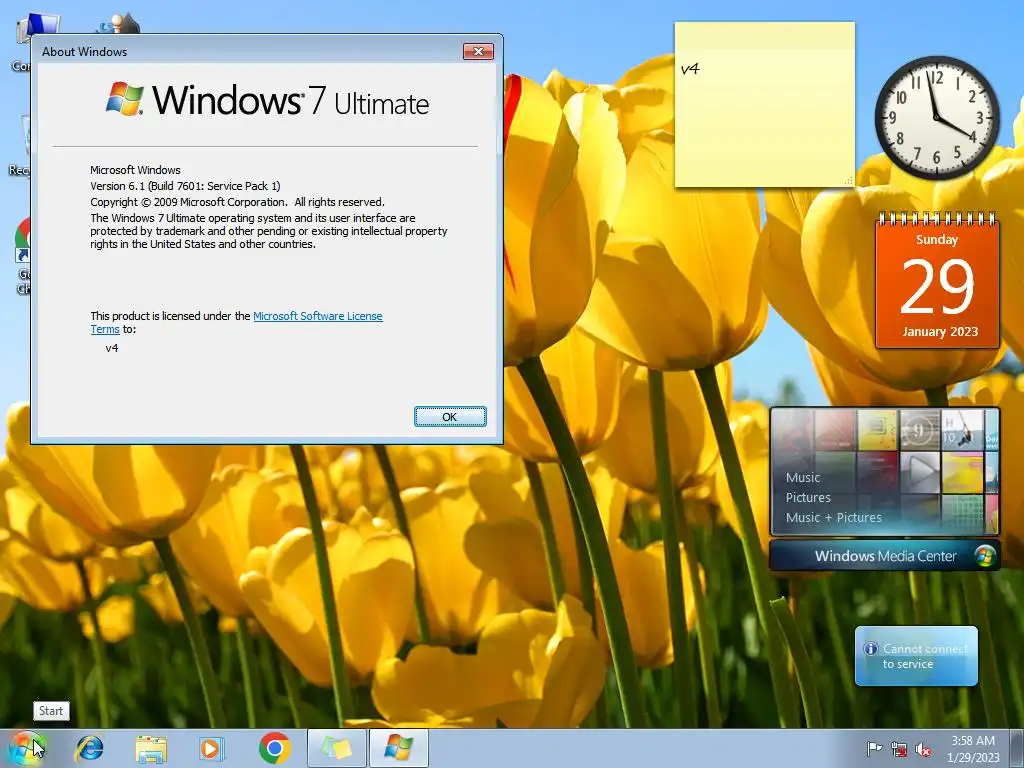Close the About Windows dialog

point(478,51)
